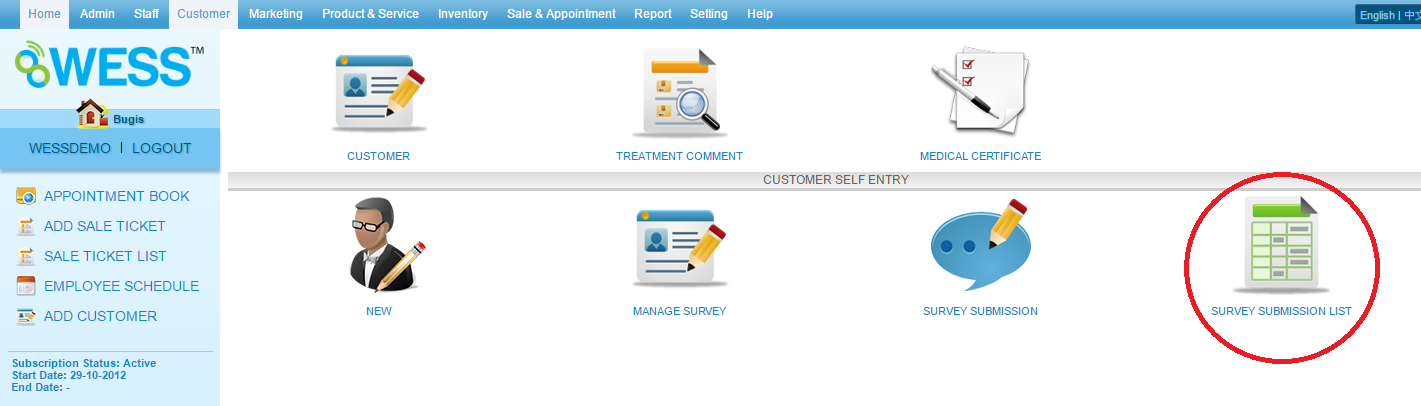This screenshot has height=406, width=1421.
Task: Click the Bugis branch name
Action: [x=128, y=119]
